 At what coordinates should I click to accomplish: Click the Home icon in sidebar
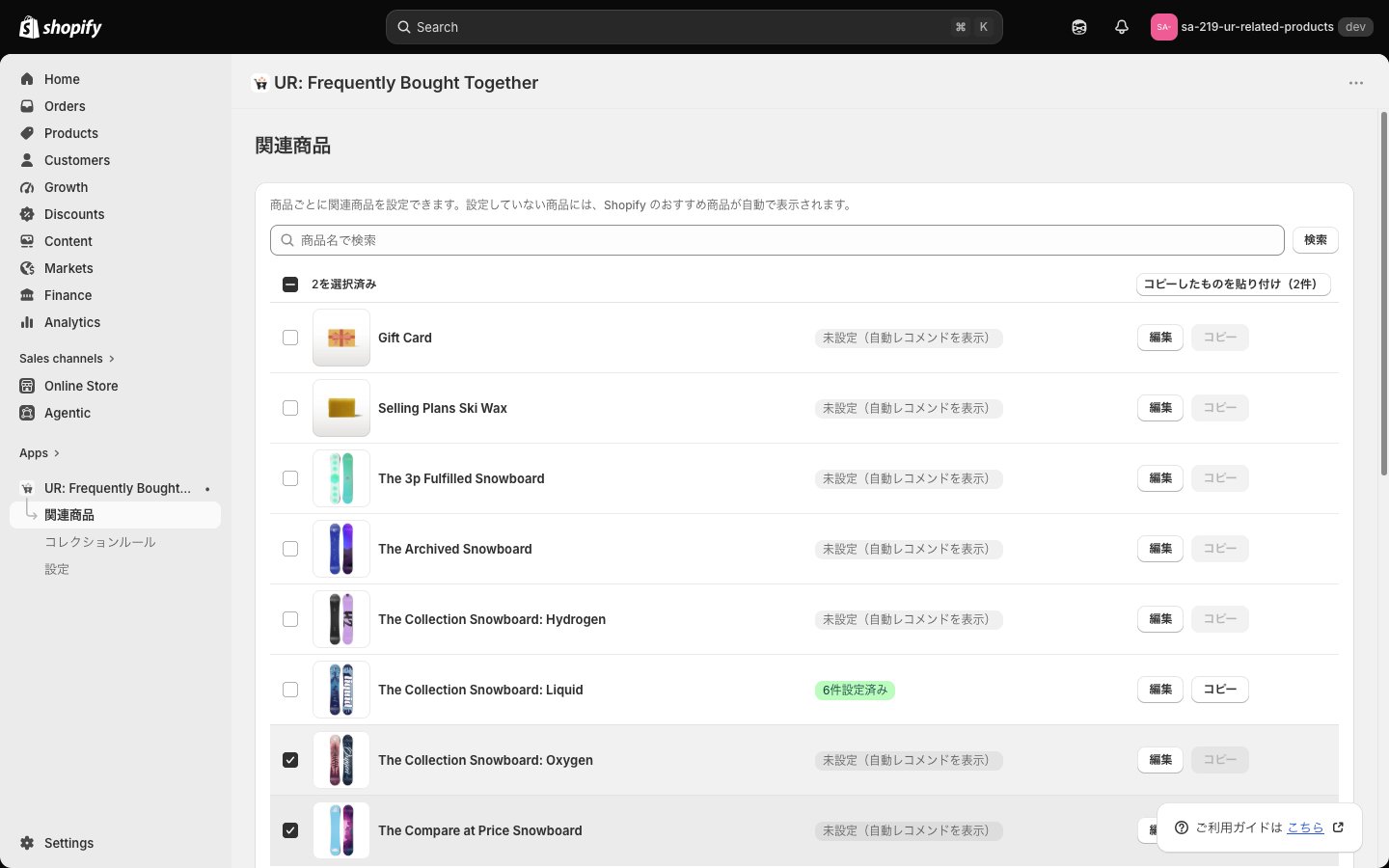point(27,79)
